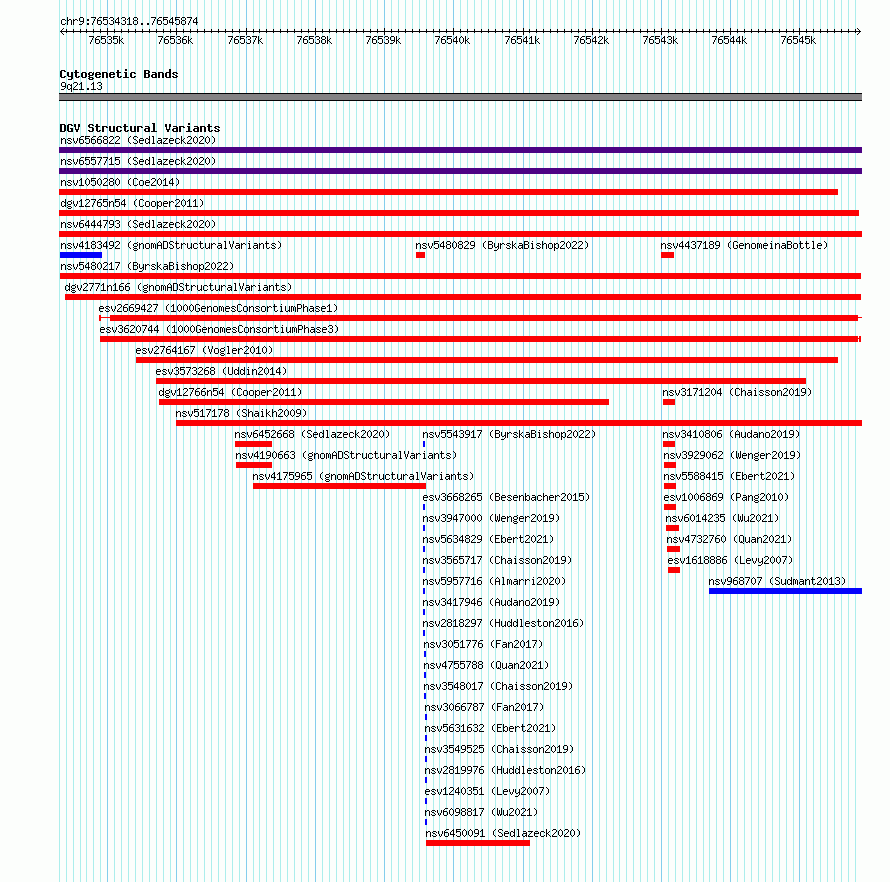Select nsv6014235 (Wu2021) label
890x882 pixels.
(722, 518)
